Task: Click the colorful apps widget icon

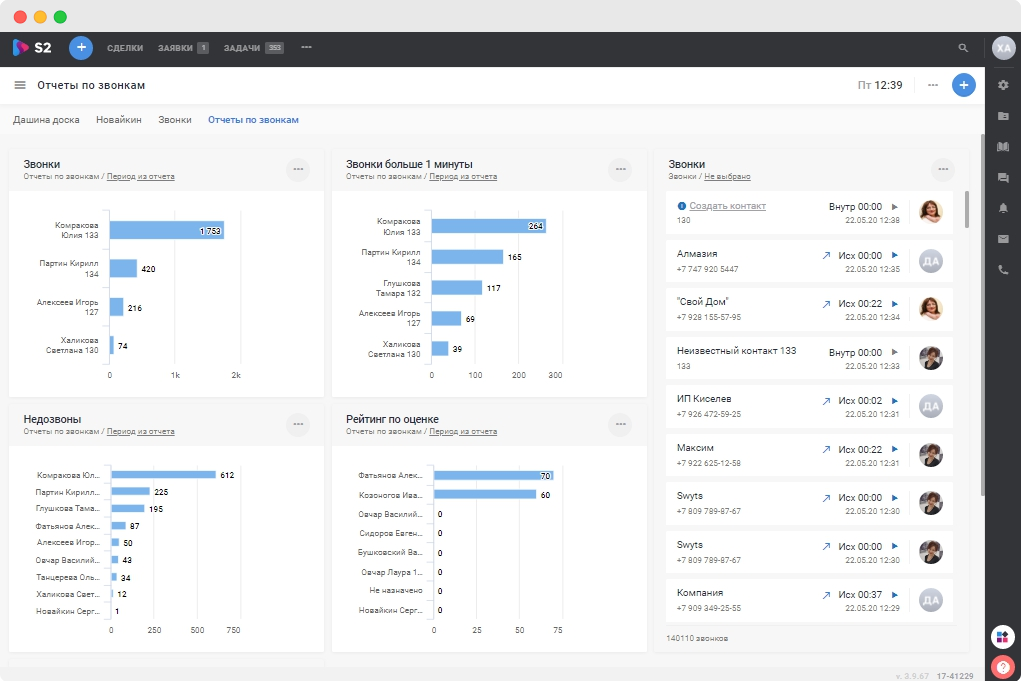Action: click(x=1003, y=636)
